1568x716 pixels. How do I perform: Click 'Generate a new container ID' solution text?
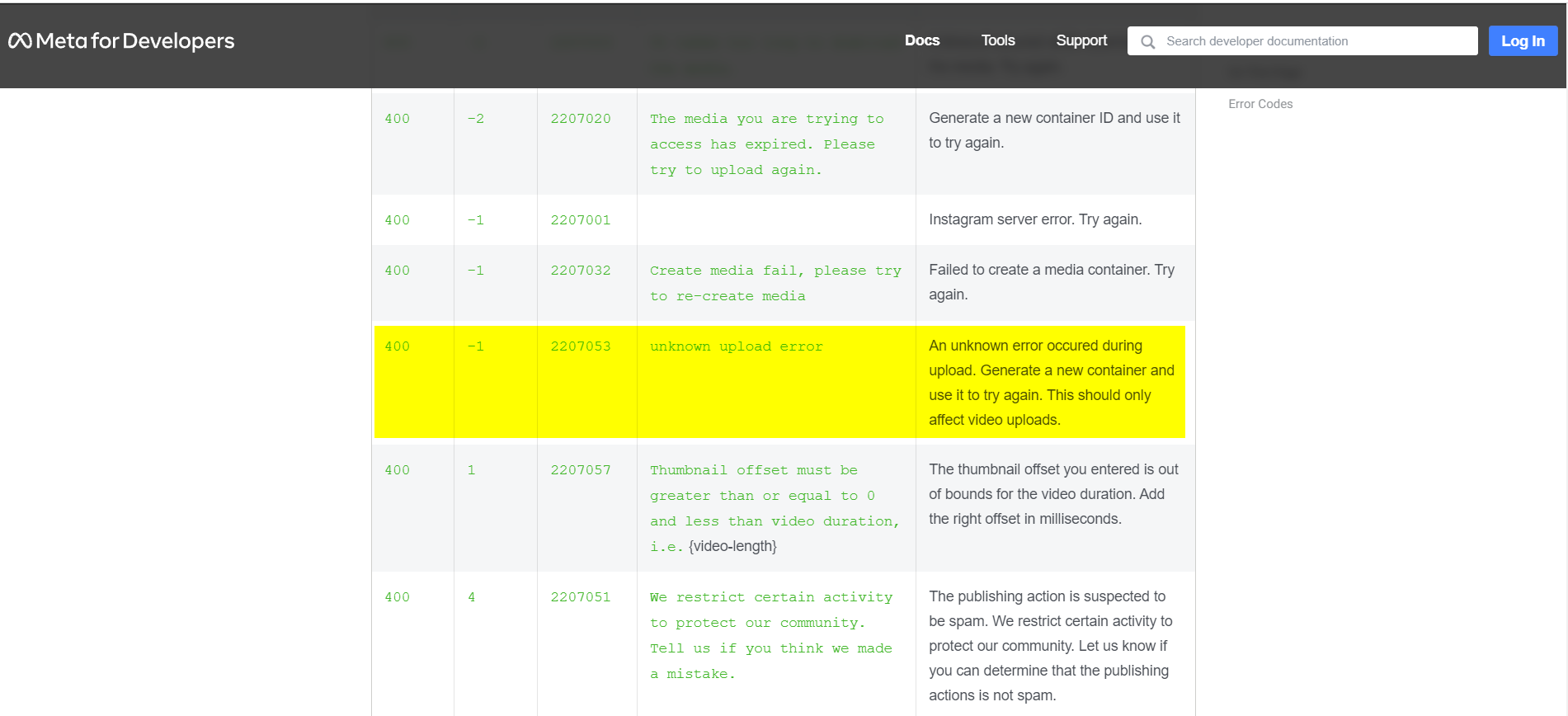[x=1054, y=130]
